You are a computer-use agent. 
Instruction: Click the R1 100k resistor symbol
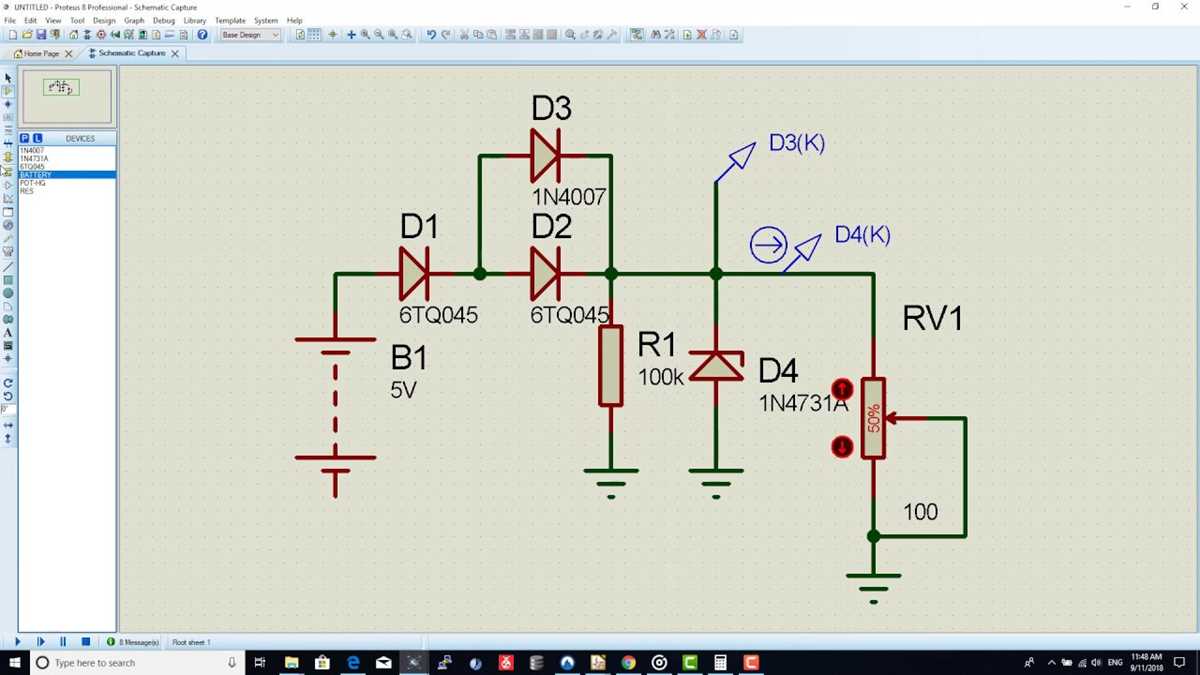coord(611,366)
